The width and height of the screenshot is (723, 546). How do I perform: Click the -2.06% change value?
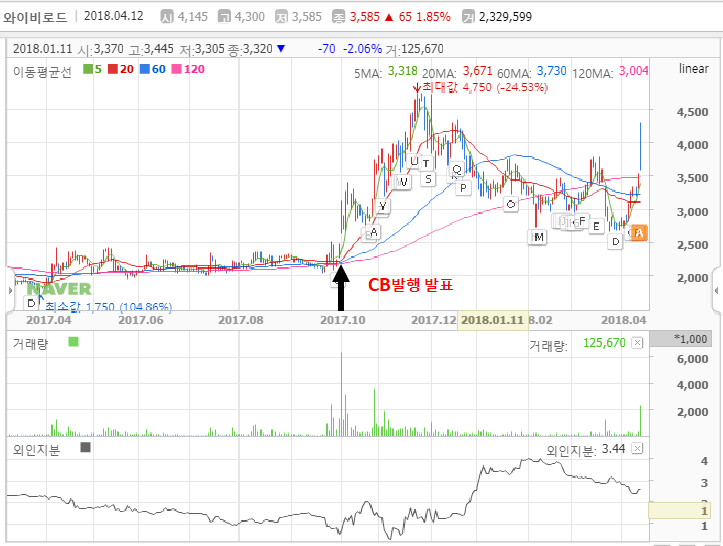(362, 49)
